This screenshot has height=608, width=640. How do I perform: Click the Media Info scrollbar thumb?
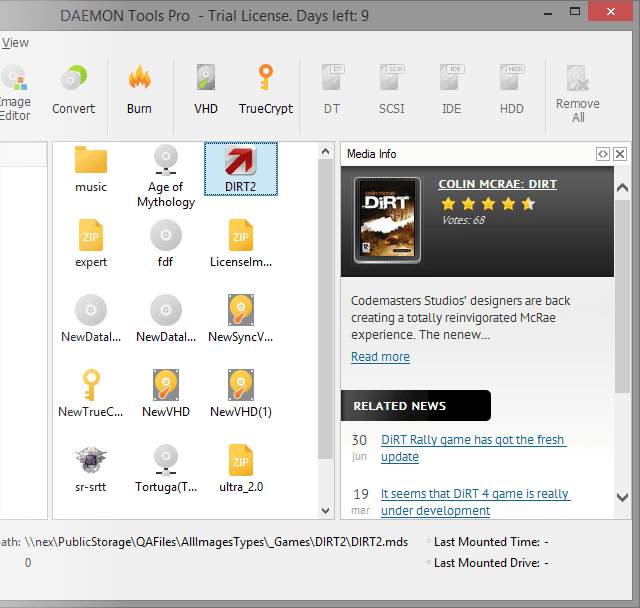[622, 296]
